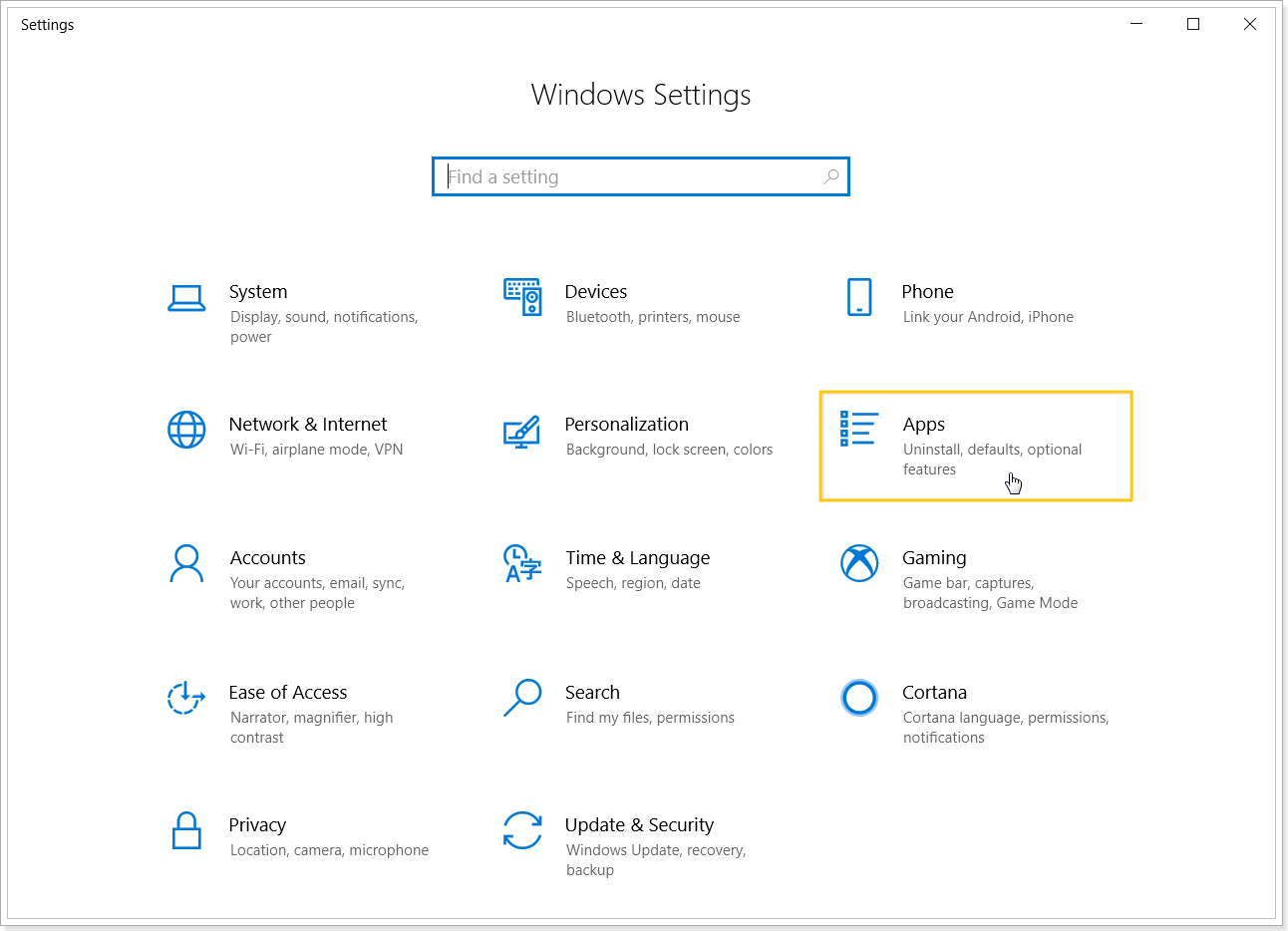Click 'Location, camera, microphone' description

point(329,850)
